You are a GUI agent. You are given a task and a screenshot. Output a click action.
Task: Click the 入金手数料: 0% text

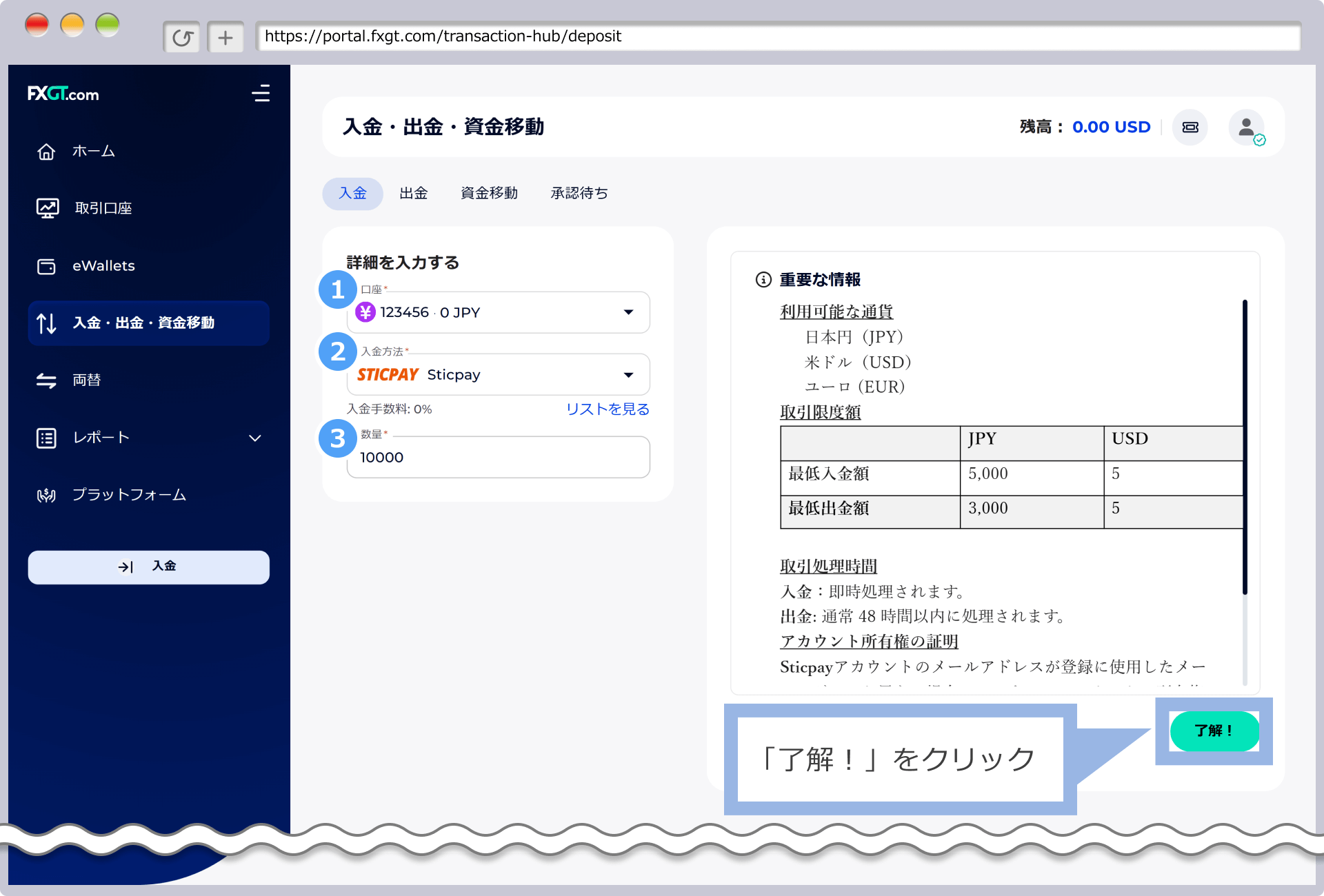coord(389,409)
